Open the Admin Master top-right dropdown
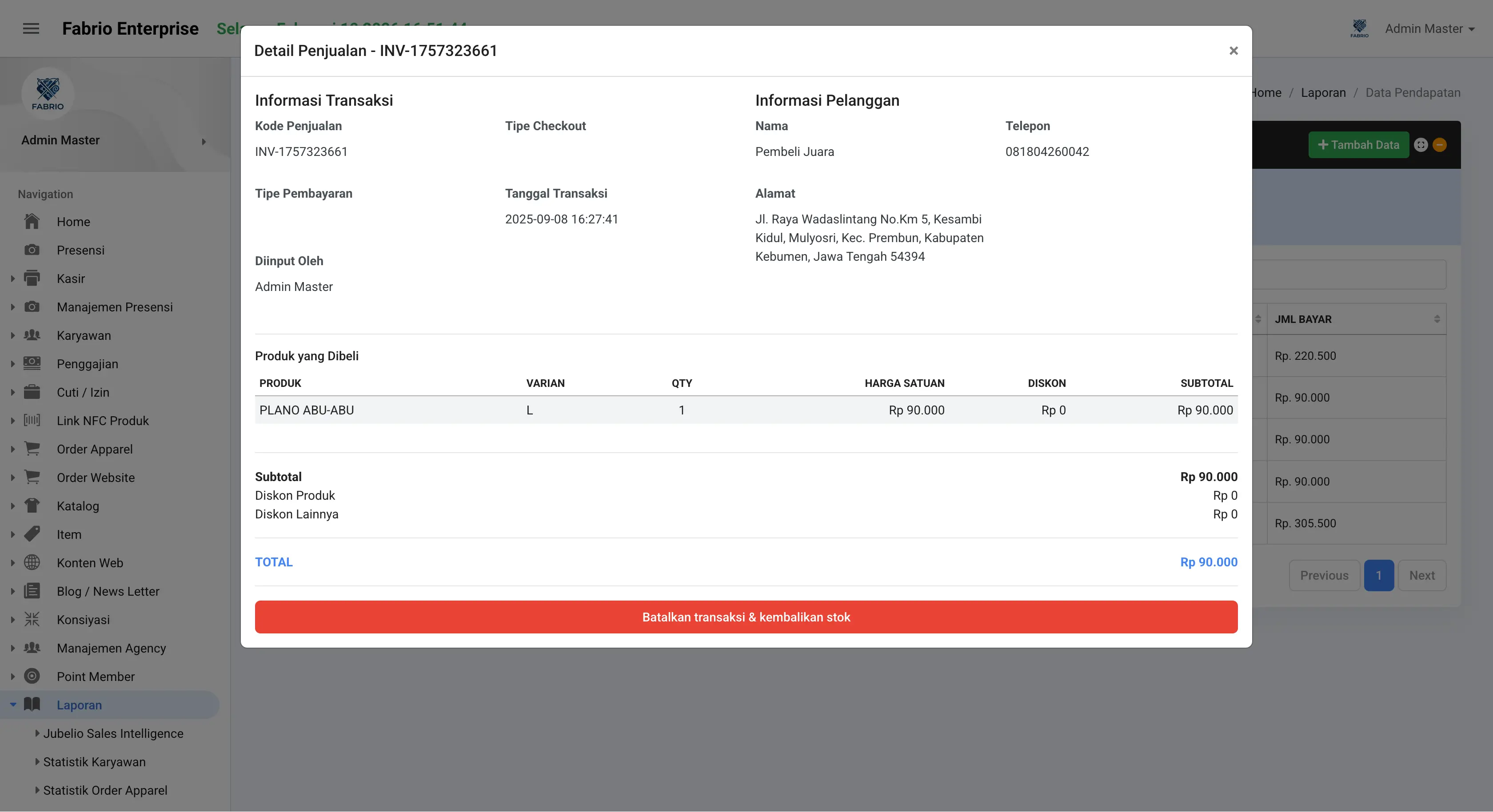 [1429, 28]
